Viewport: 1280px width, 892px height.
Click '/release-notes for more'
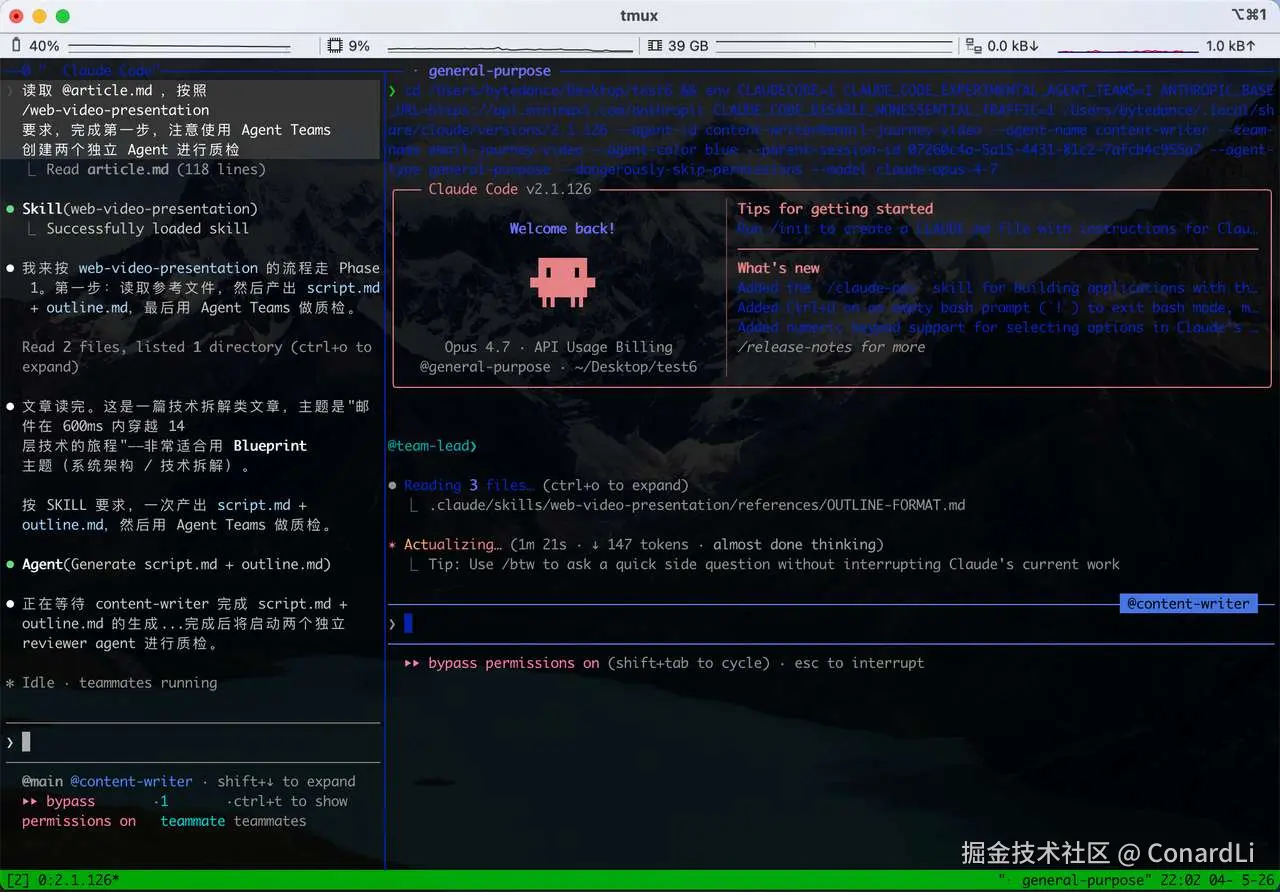[x=831, y=347]
